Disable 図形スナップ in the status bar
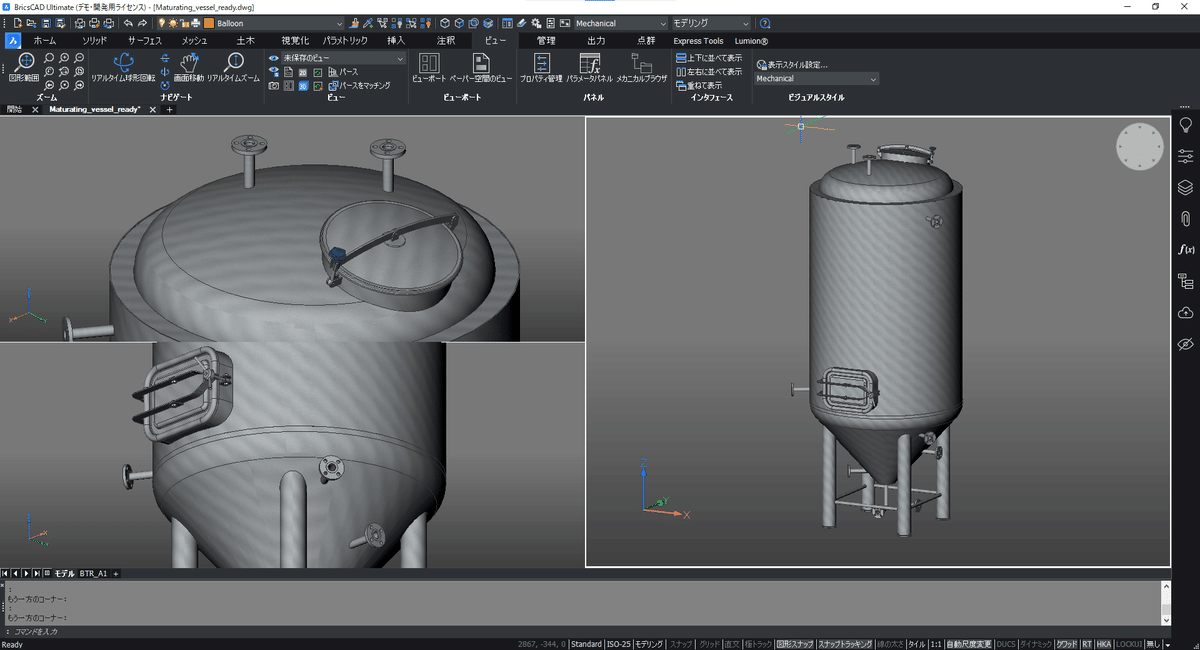This screenshot has height=650, width=1200. 795,644
